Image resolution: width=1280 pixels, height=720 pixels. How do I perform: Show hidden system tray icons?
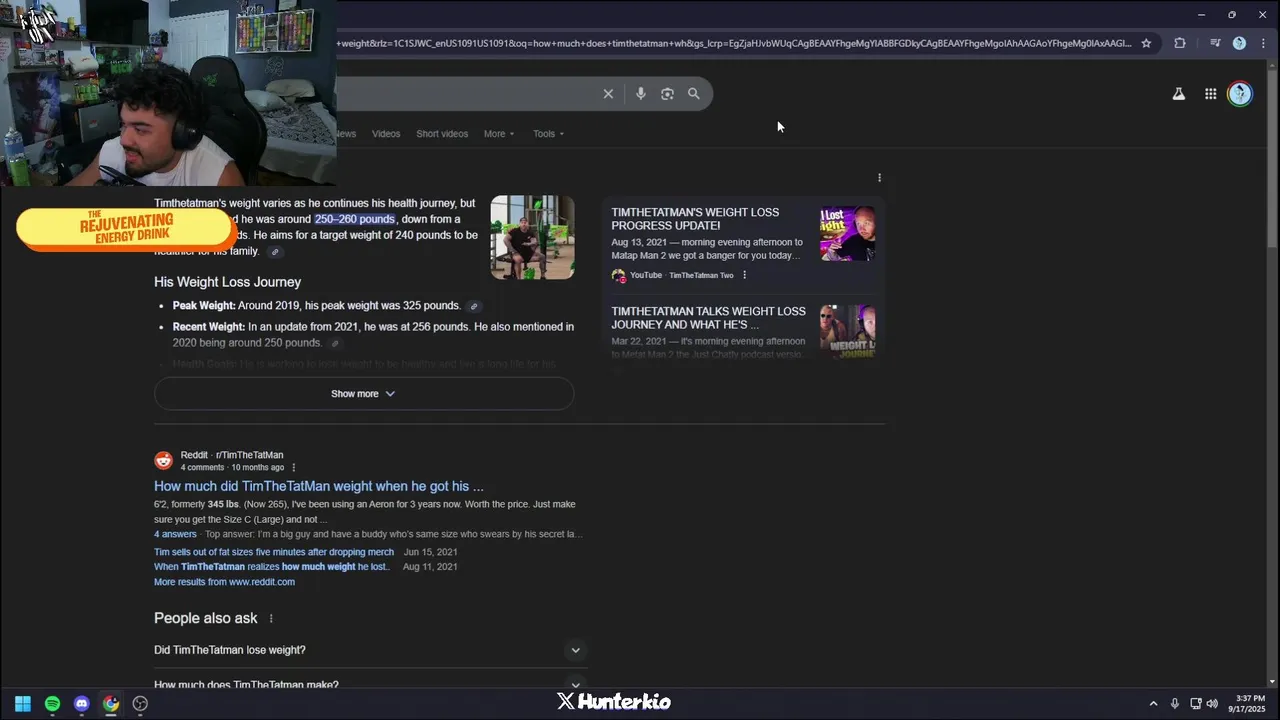point(1153,704)
